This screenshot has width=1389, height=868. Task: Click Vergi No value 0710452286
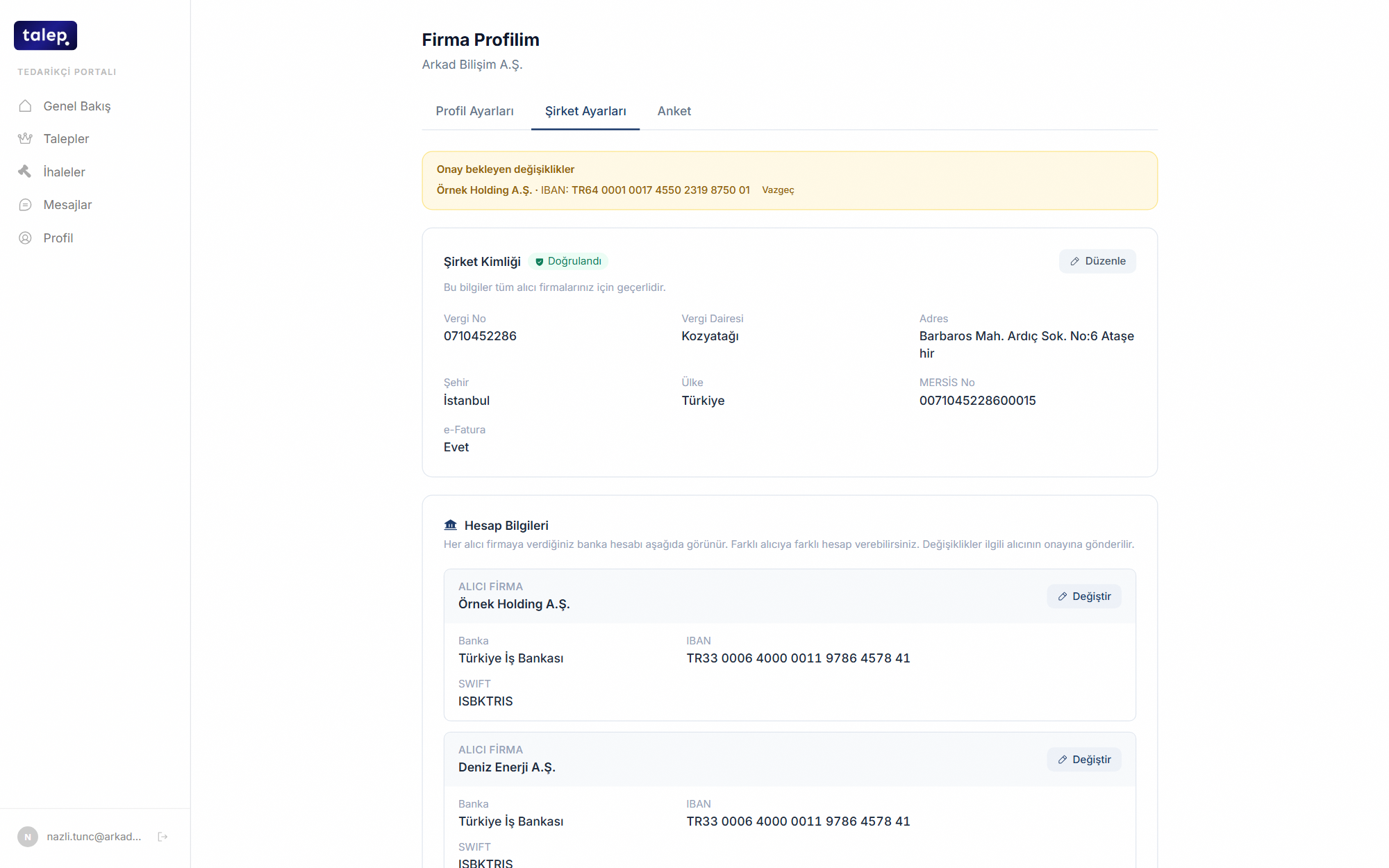pos(480,336)
